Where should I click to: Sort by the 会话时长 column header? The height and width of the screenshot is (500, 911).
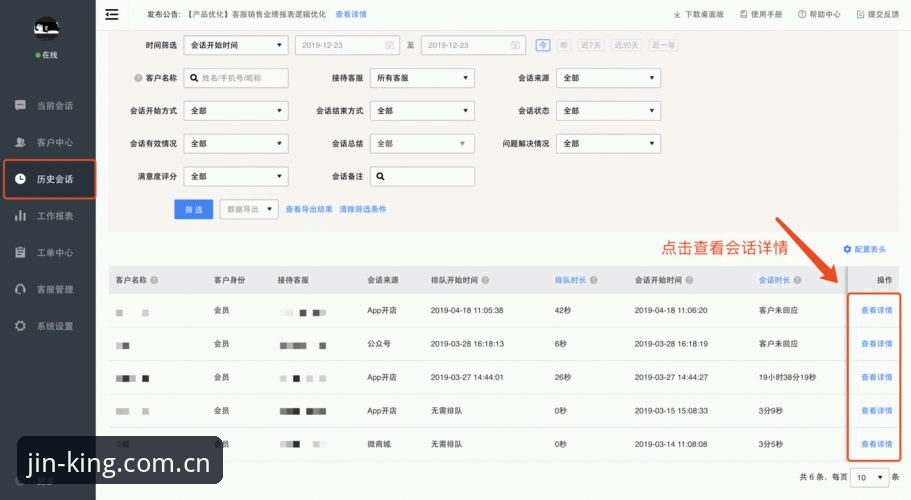point(774,280)
